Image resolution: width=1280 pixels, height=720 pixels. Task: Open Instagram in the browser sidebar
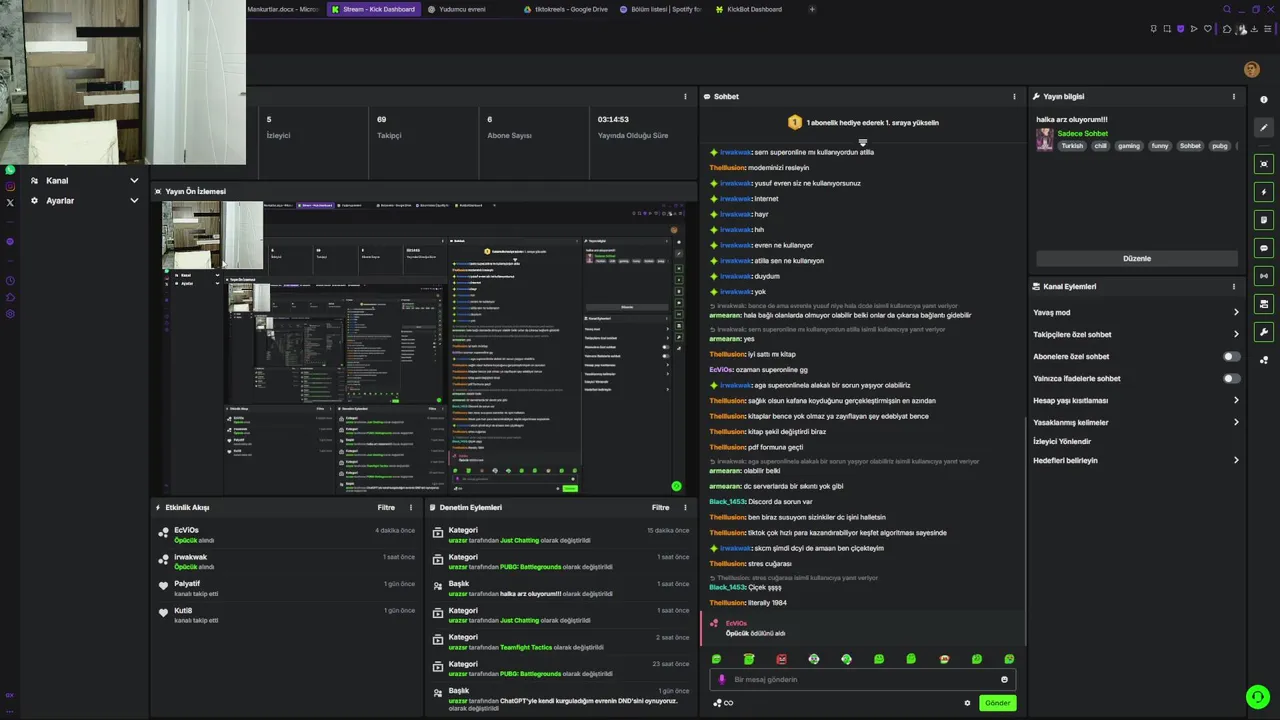pos(10,186)
